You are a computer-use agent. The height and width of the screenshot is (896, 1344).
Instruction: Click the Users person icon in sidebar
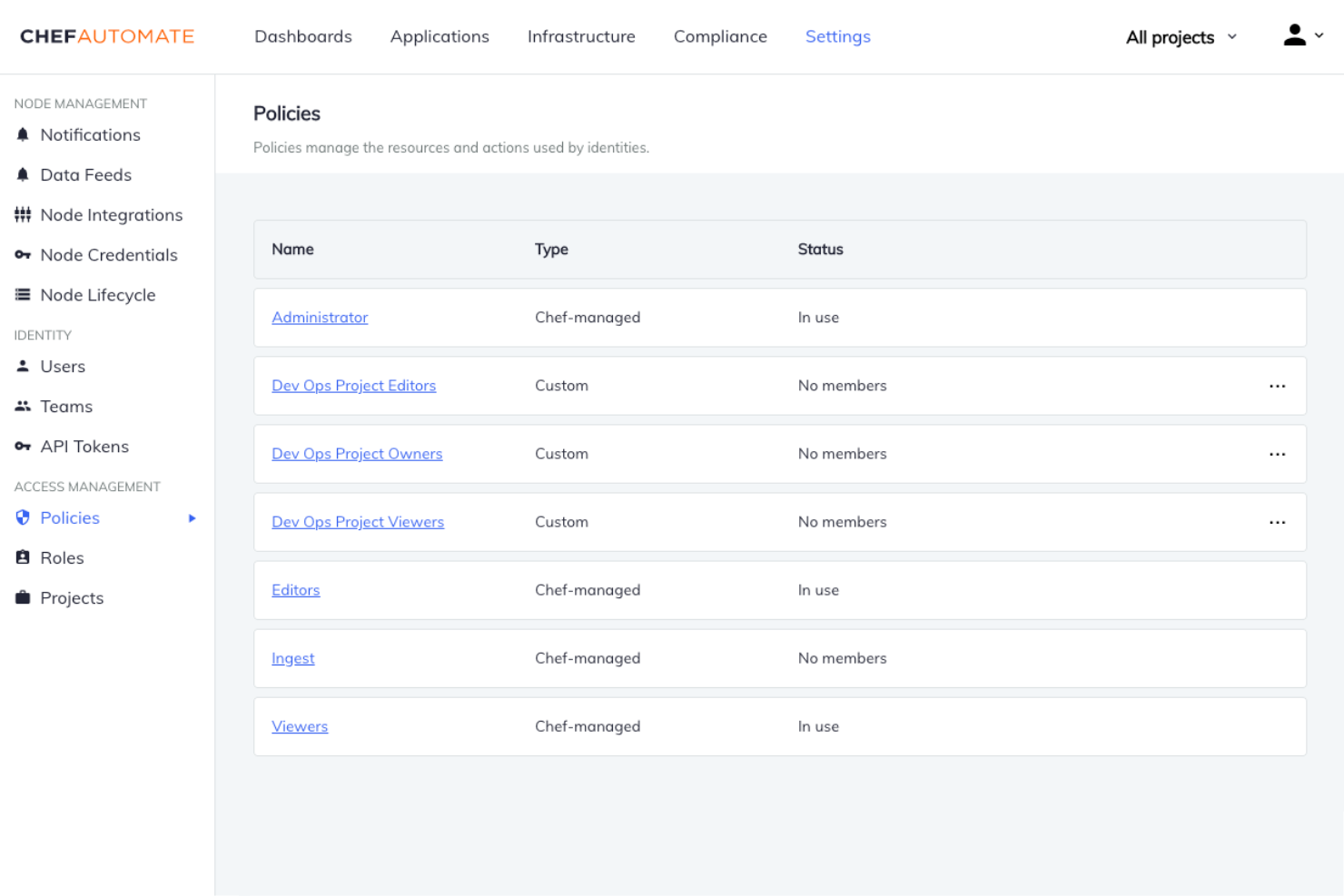tap(23, 366)
